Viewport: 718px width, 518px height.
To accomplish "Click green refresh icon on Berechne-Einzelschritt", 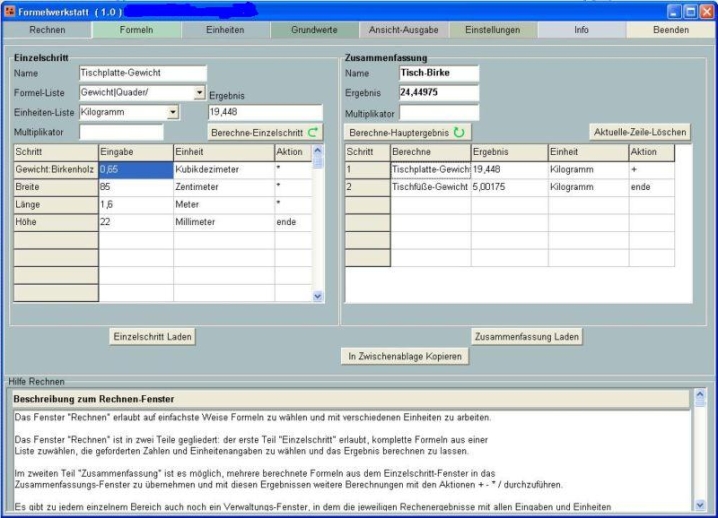I will pyautogui.click(x=314, y=131).
